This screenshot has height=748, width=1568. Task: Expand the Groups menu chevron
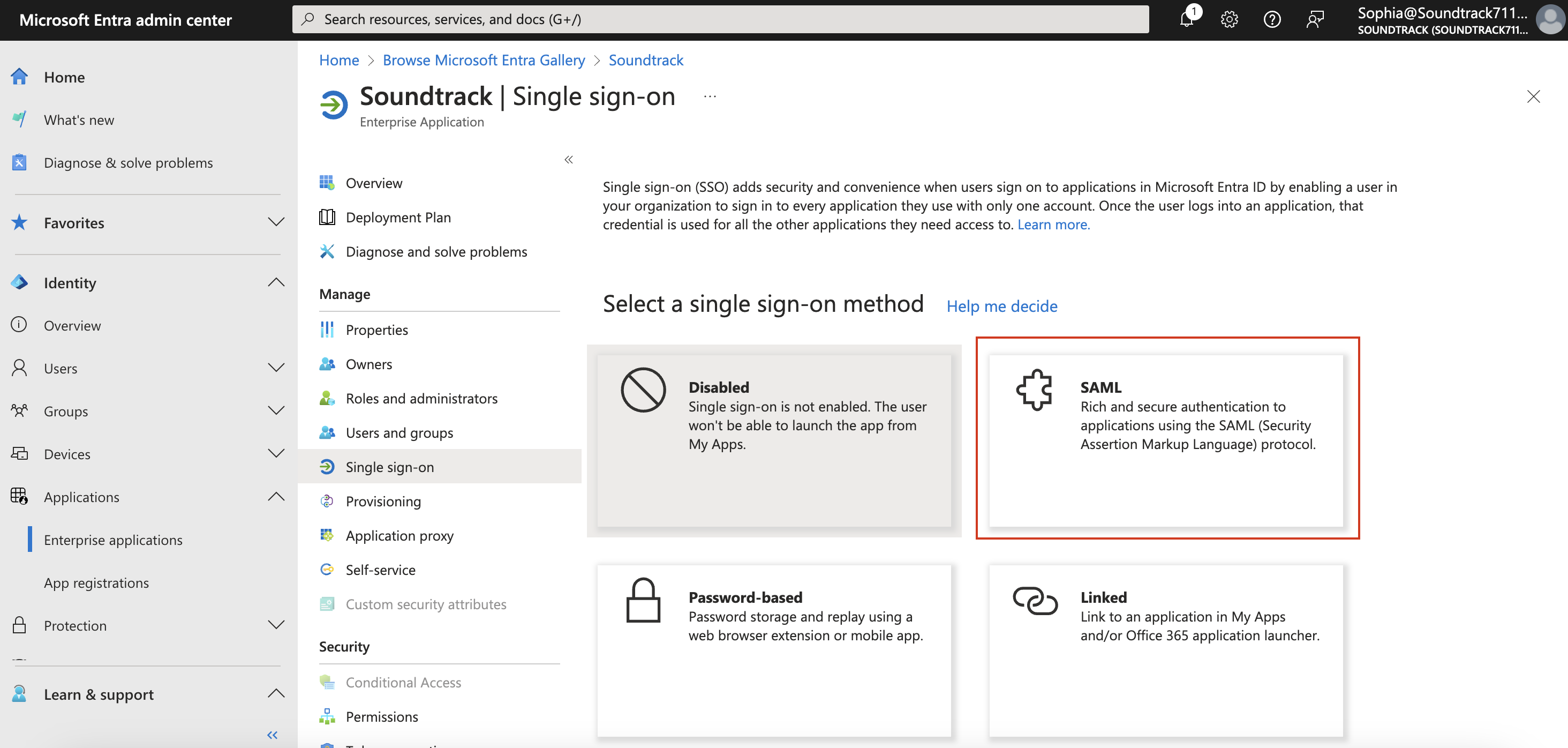pyautogui.click(x=276, y=410)
